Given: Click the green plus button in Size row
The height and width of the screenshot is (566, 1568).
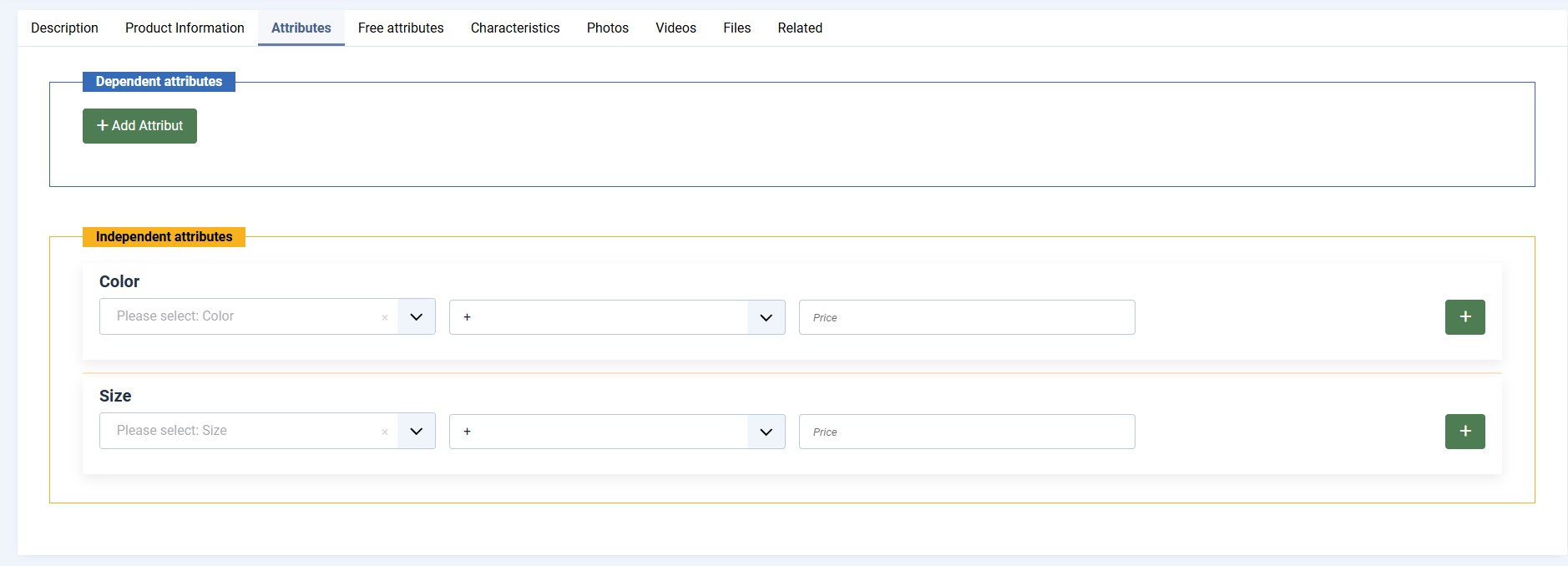Looking at the screenshot, I should (1464, 432).
